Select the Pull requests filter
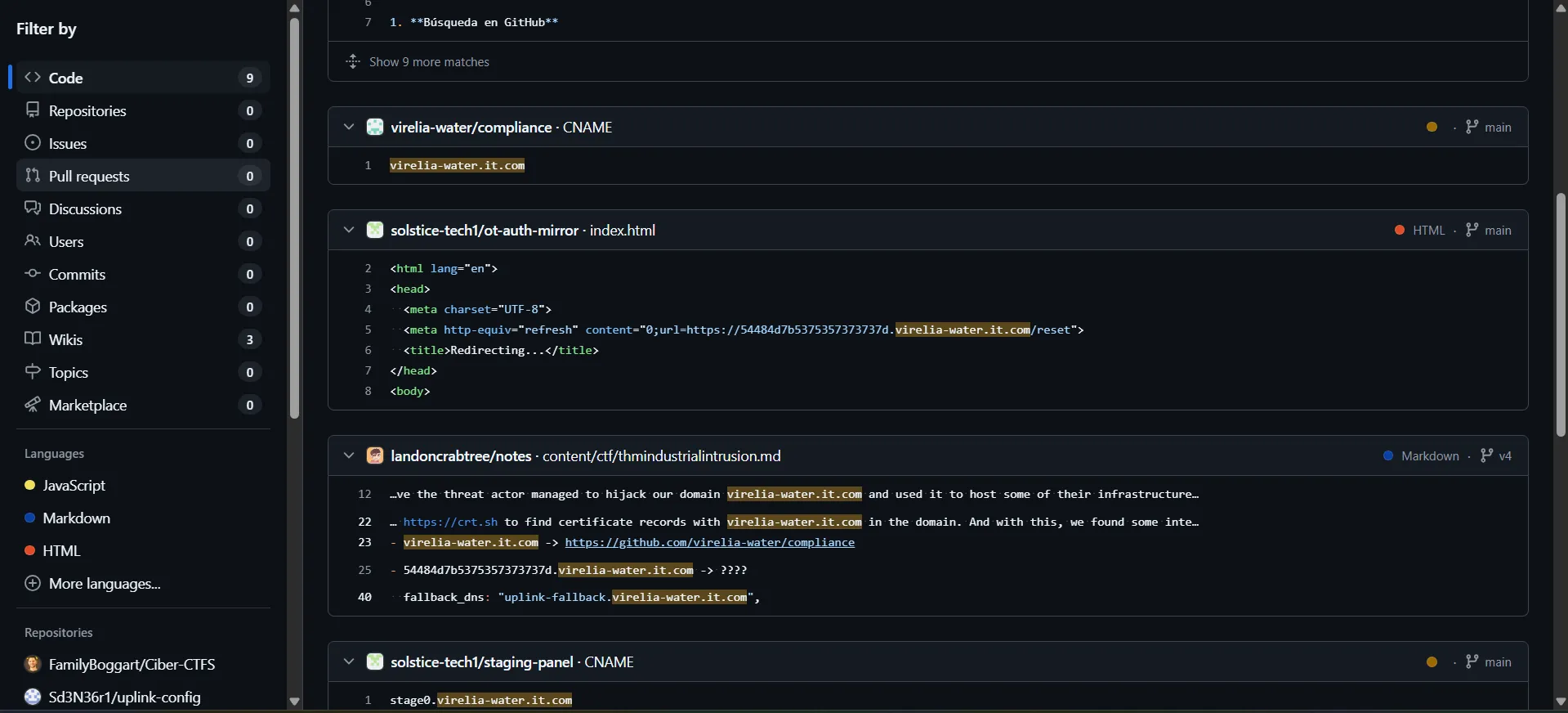This screenshot has width=1568, height=713. [89, 176]
